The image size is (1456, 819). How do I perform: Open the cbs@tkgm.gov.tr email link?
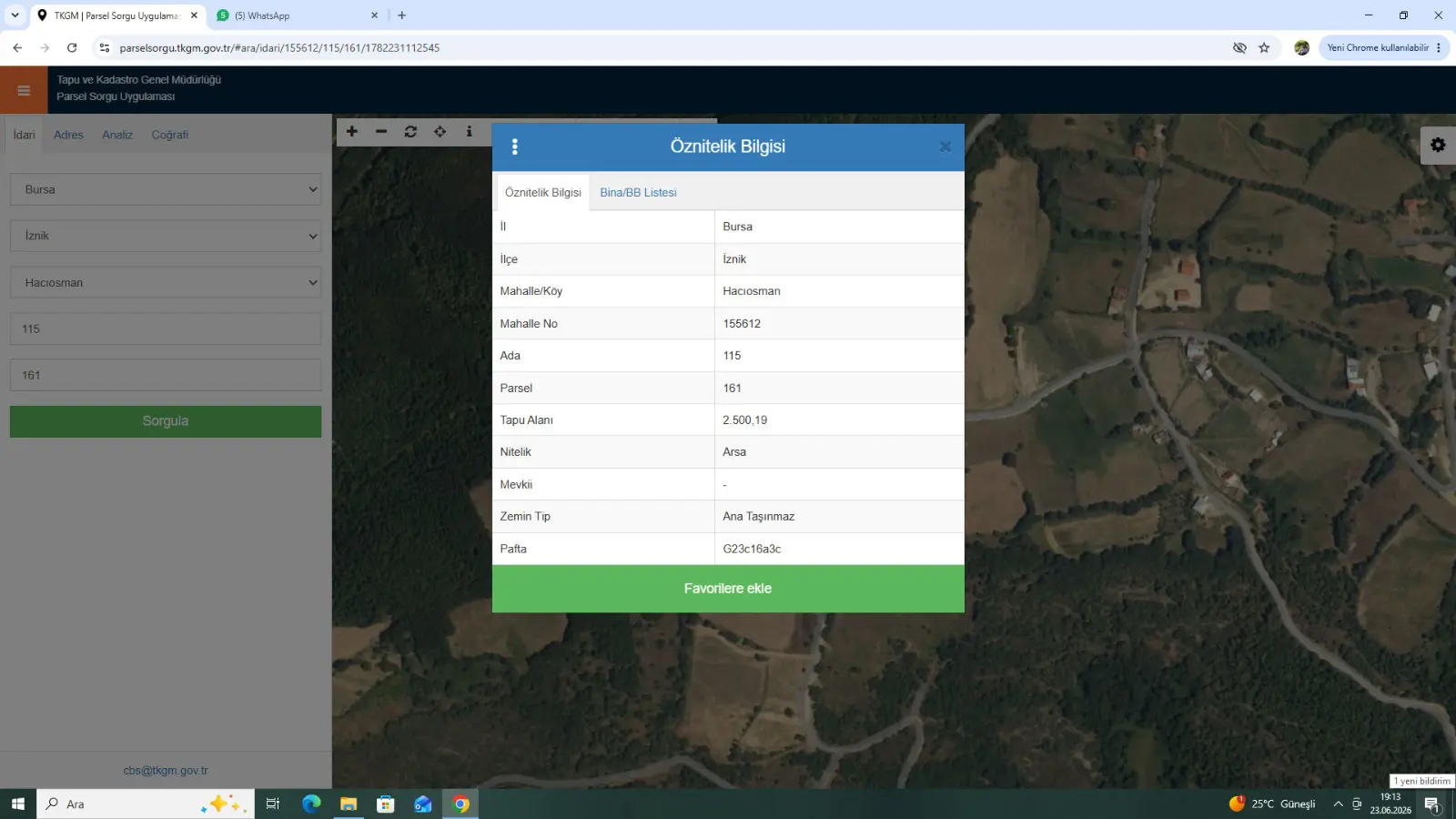pyautogui.click(x=166, y=771)
